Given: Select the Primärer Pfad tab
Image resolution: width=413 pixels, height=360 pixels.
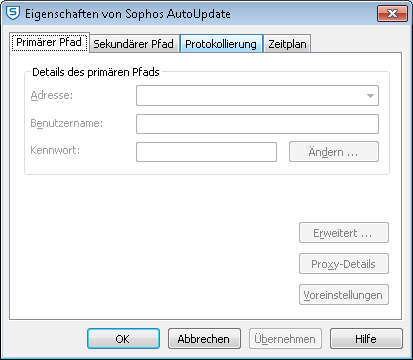Looking at the screenshot, I should click(49, 42).
